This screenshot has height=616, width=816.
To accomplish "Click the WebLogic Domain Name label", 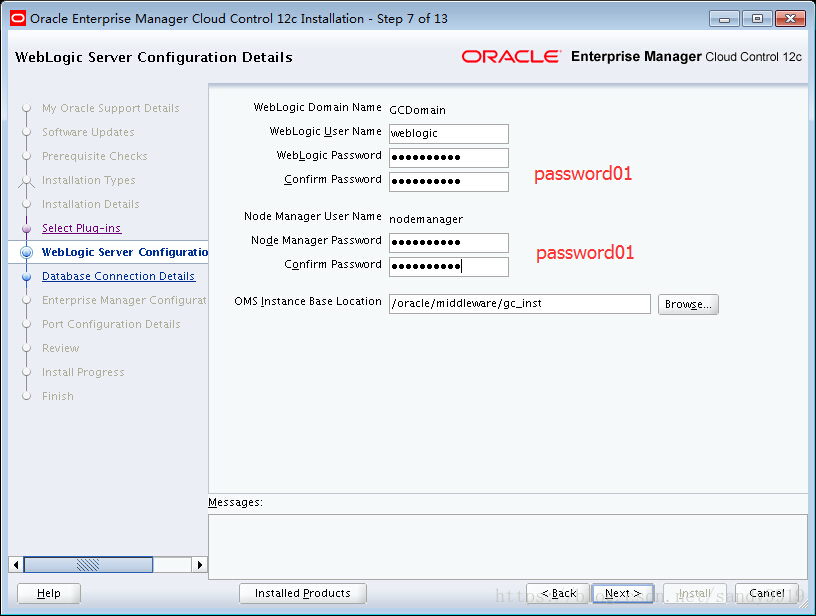I will pos(317,107).
